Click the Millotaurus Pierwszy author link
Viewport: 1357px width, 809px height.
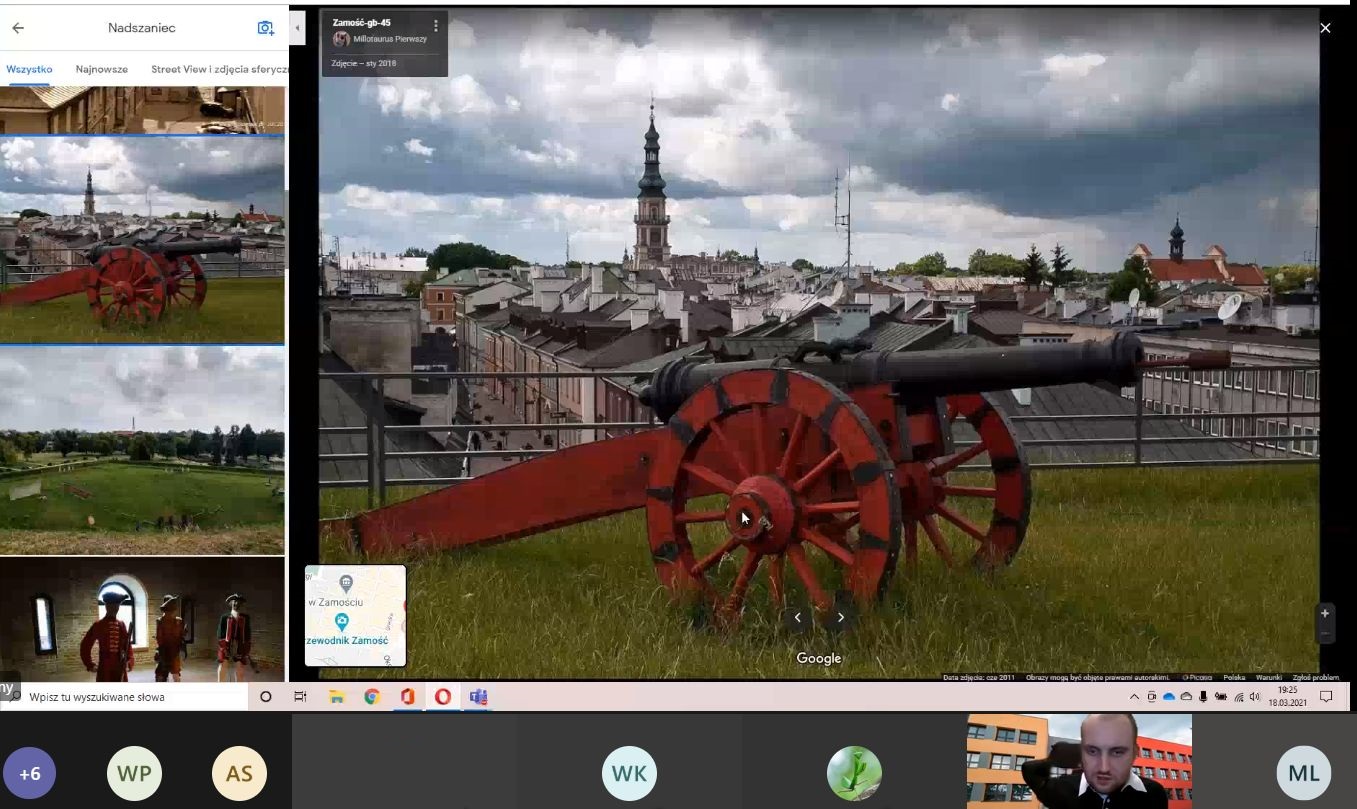(389, 39)
